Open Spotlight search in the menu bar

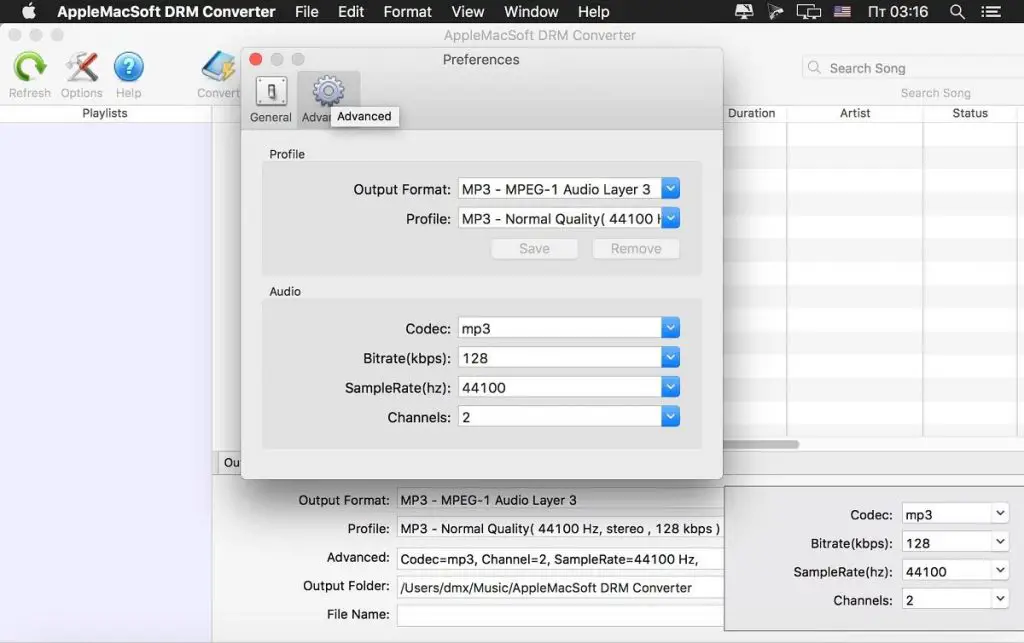956,11
